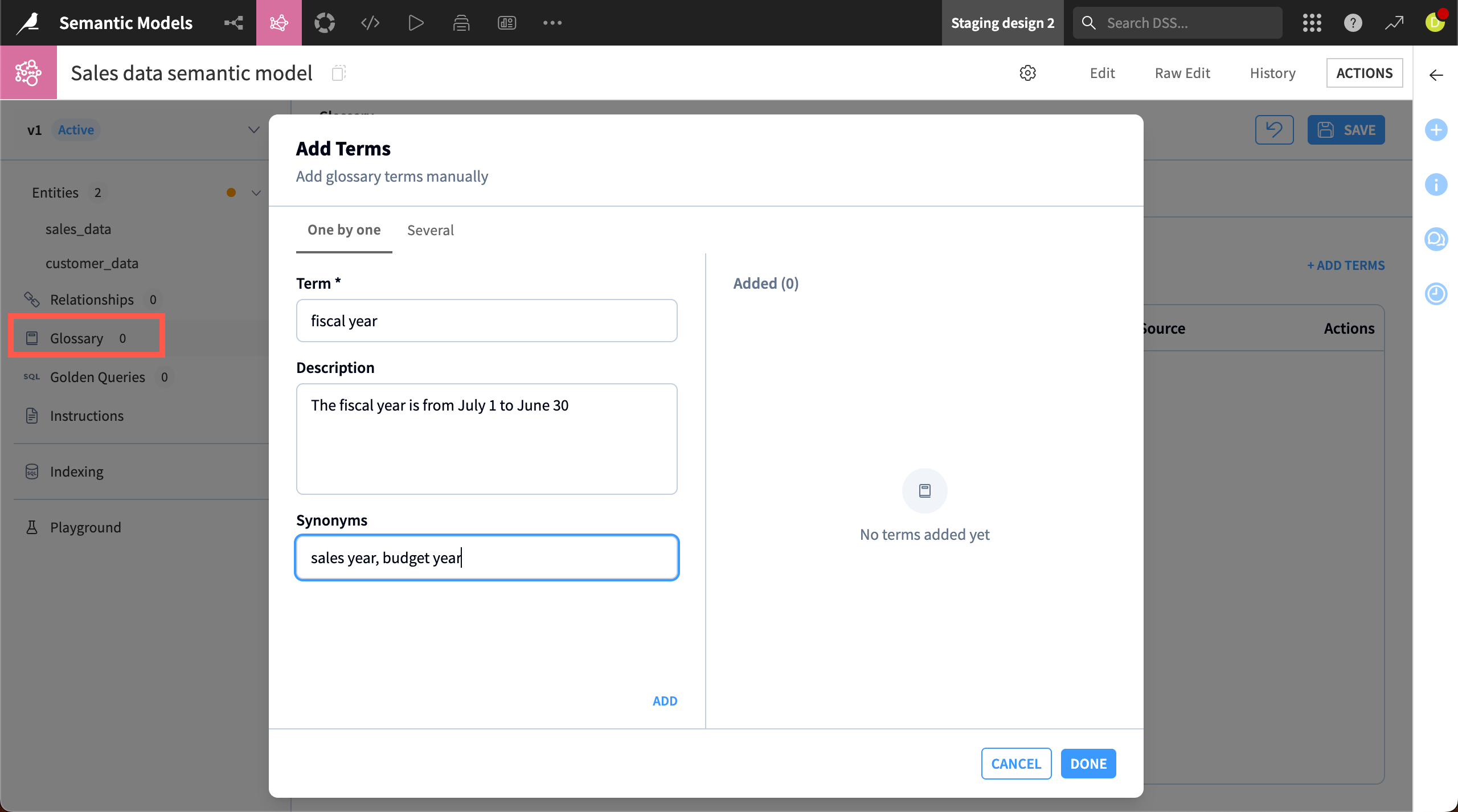Click the copy icon beside model title

point(339,73)
